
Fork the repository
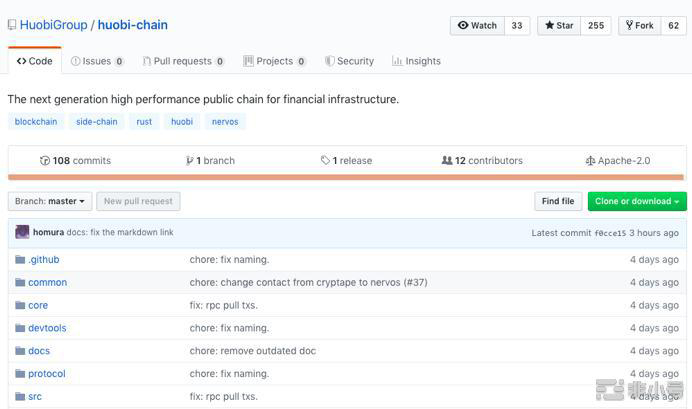pos(639,26)
